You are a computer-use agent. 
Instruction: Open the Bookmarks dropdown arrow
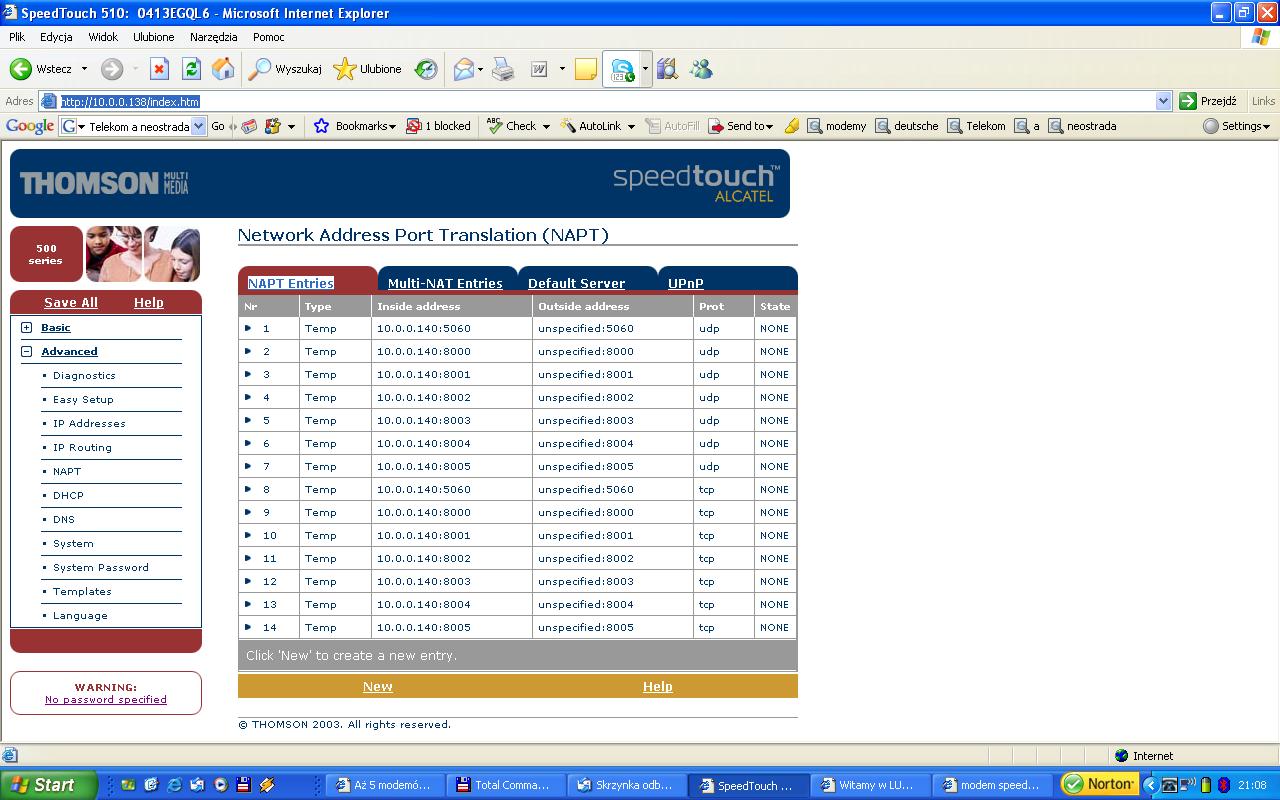[x=393, y=127]
